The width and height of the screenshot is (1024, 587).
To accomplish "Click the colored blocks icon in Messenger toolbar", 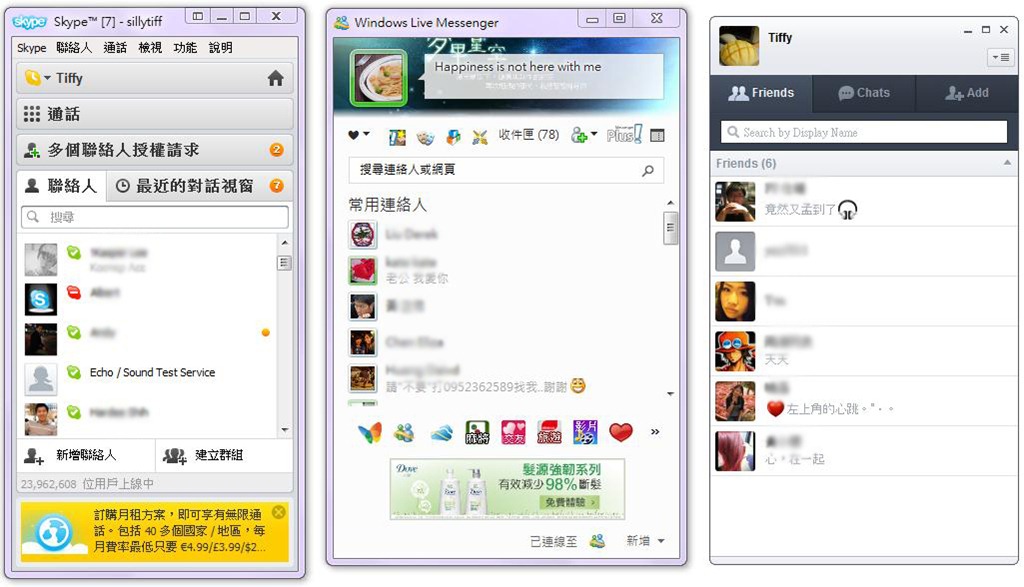I will point(453,136).
